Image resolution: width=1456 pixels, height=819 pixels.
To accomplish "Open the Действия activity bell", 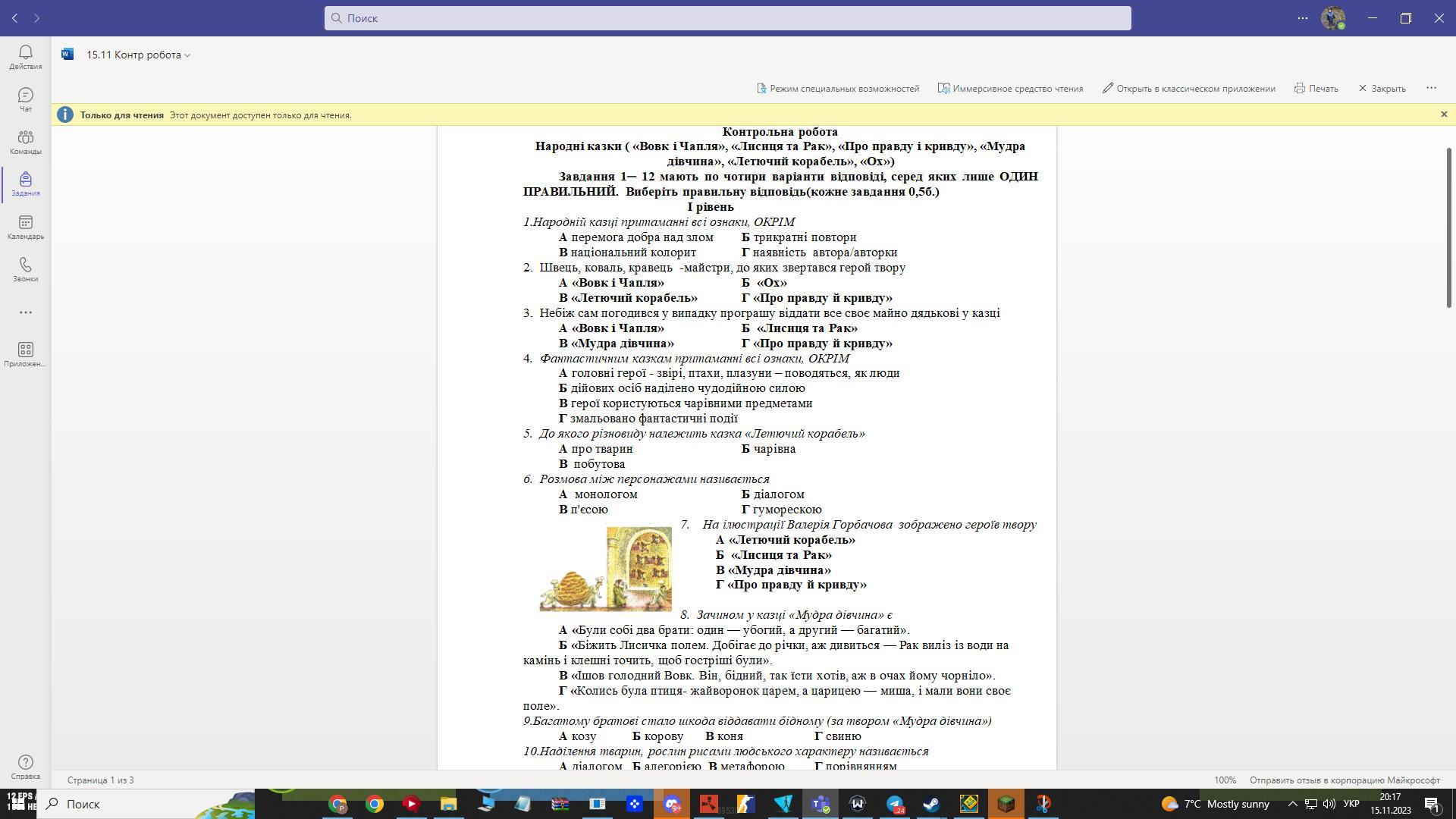I will [x=25, y=57].
